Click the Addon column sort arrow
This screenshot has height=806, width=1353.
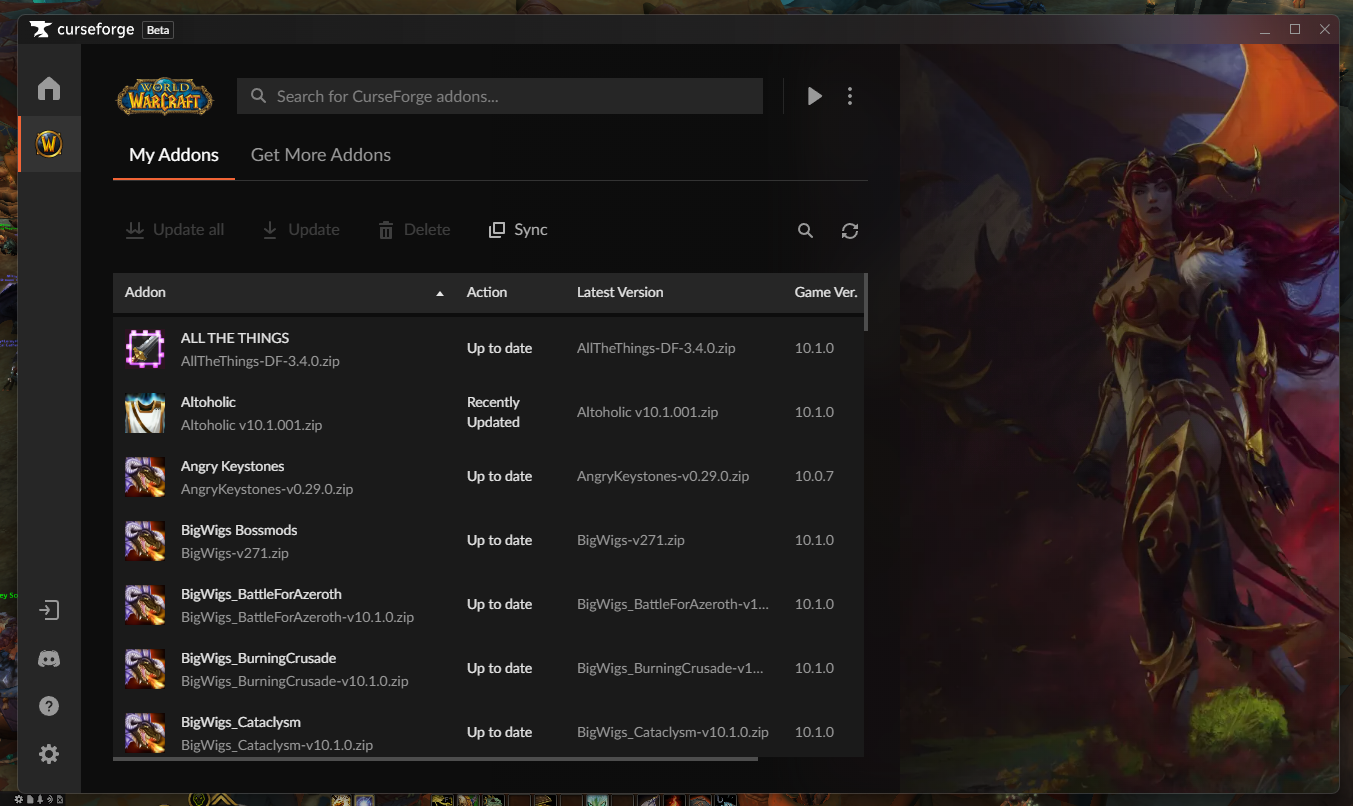[440, 293]
